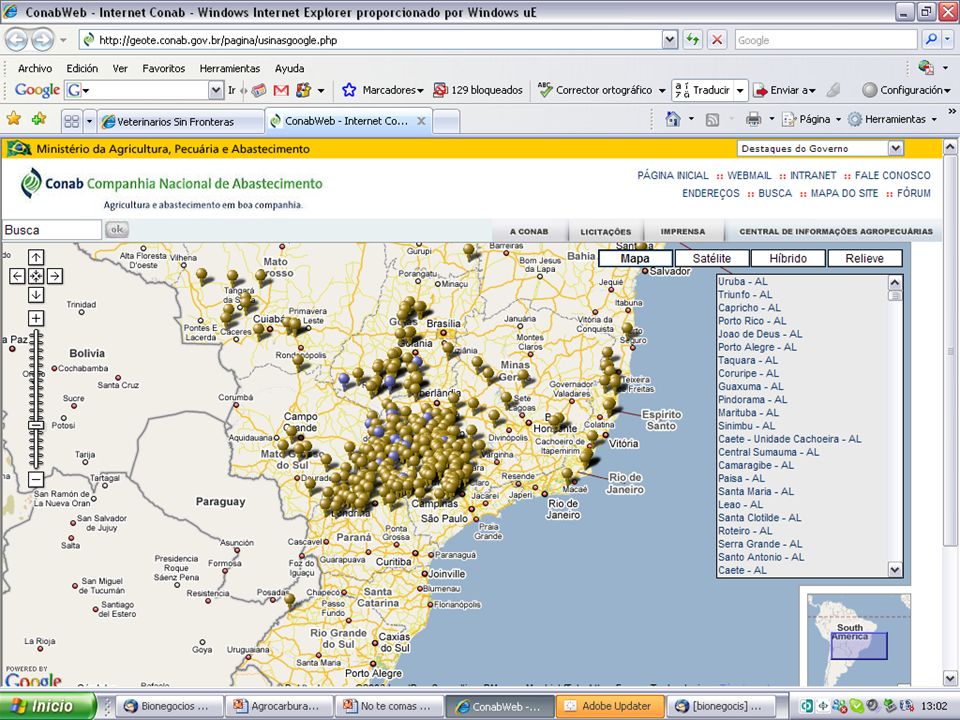Select Coruripe - AL in list

pyautogui.click(x=748, y=373)
